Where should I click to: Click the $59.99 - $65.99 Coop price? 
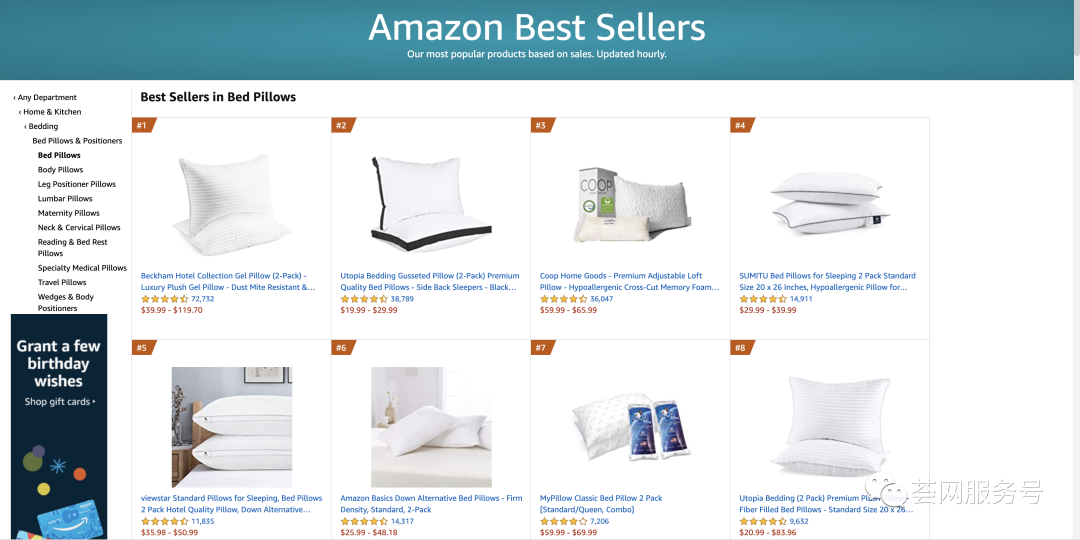click(x=568, y=310)
